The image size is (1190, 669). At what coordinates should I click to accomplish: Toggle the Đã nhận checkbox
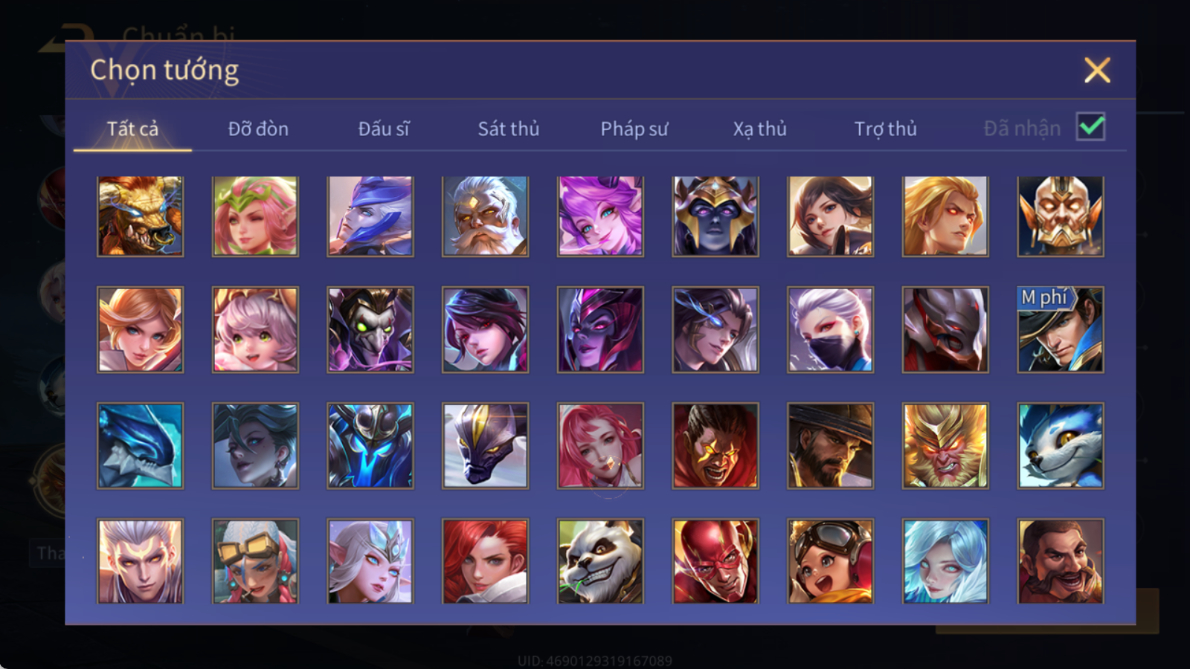pyautogui.click(x=1091, y=127)
